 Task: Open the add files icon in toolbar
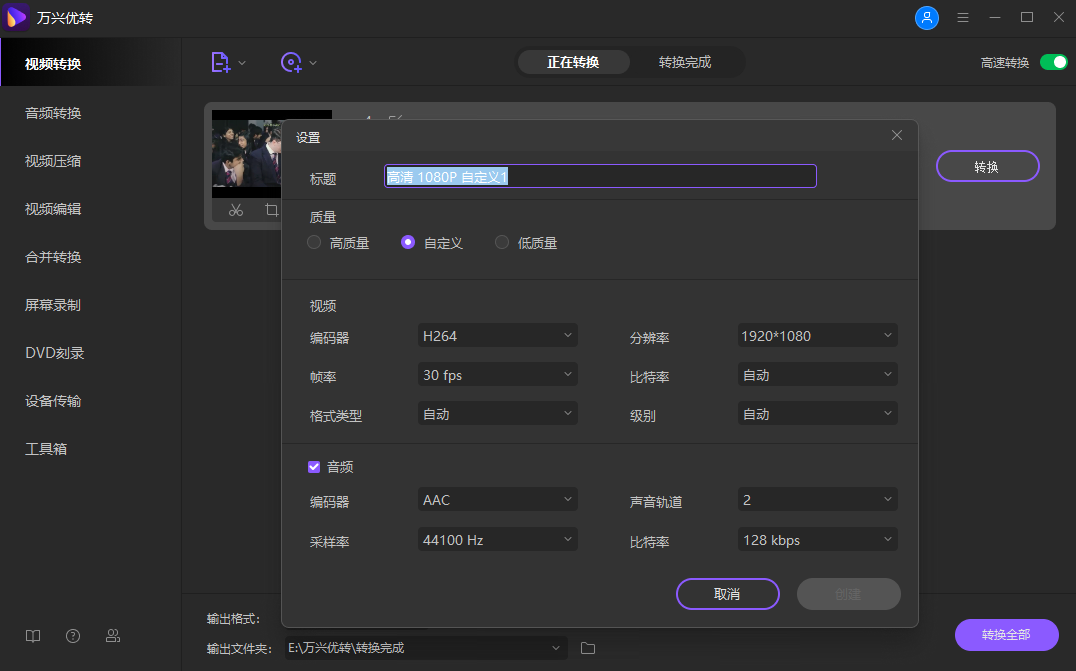click(222, 61)
